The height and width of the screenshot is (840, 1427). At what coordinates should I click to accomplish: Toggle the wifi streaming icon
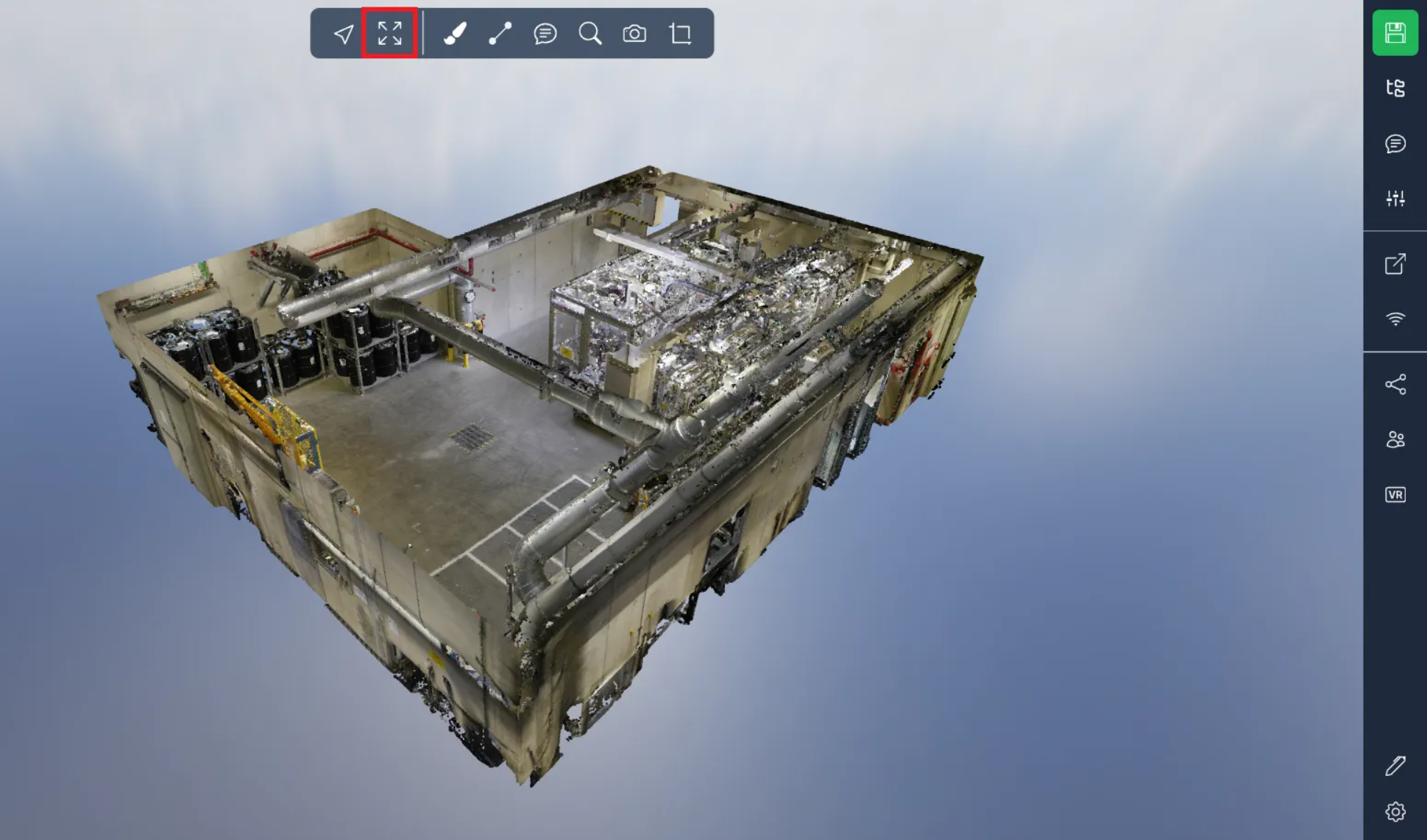pos(1395,319)
